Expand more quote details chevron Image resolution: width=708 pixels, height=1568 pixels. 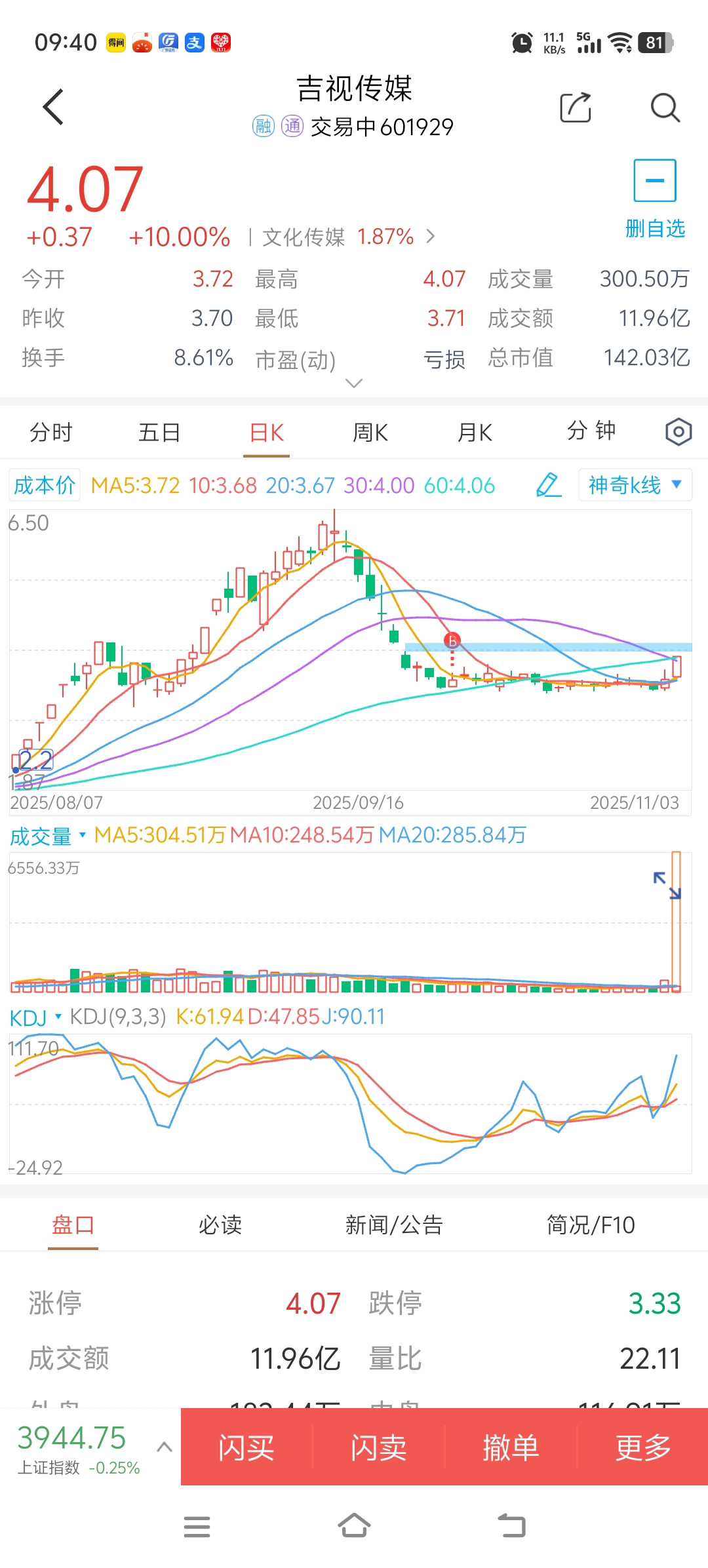(354, 383)
